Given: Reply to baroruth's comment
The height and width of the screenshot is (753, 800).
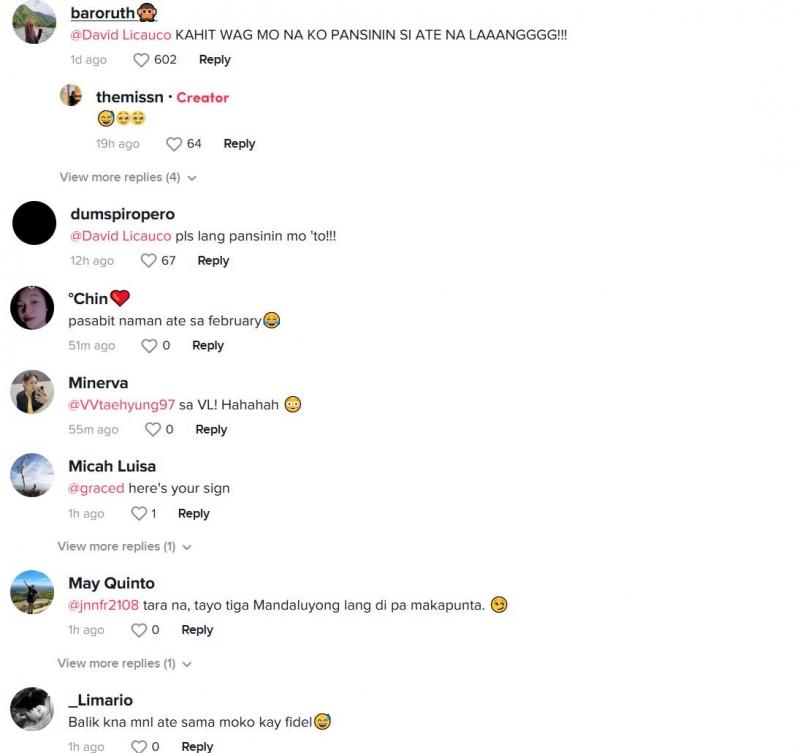Looking at the screenshot, I should pos(215,60).
